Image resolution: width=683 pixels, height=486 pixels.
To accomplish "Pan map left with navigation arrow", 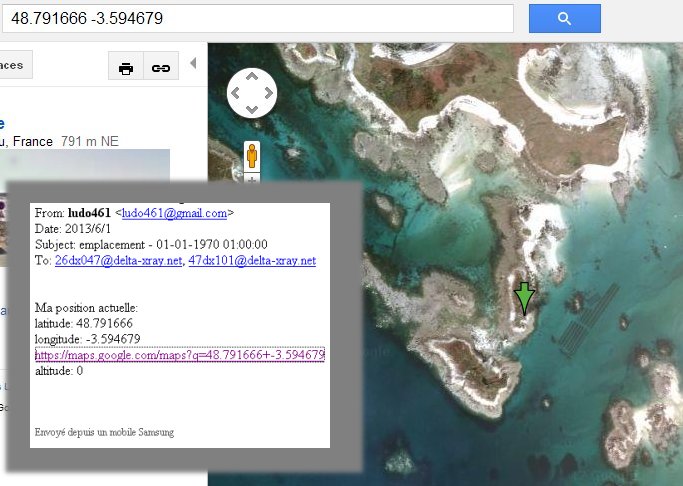I will pos(236,93).
